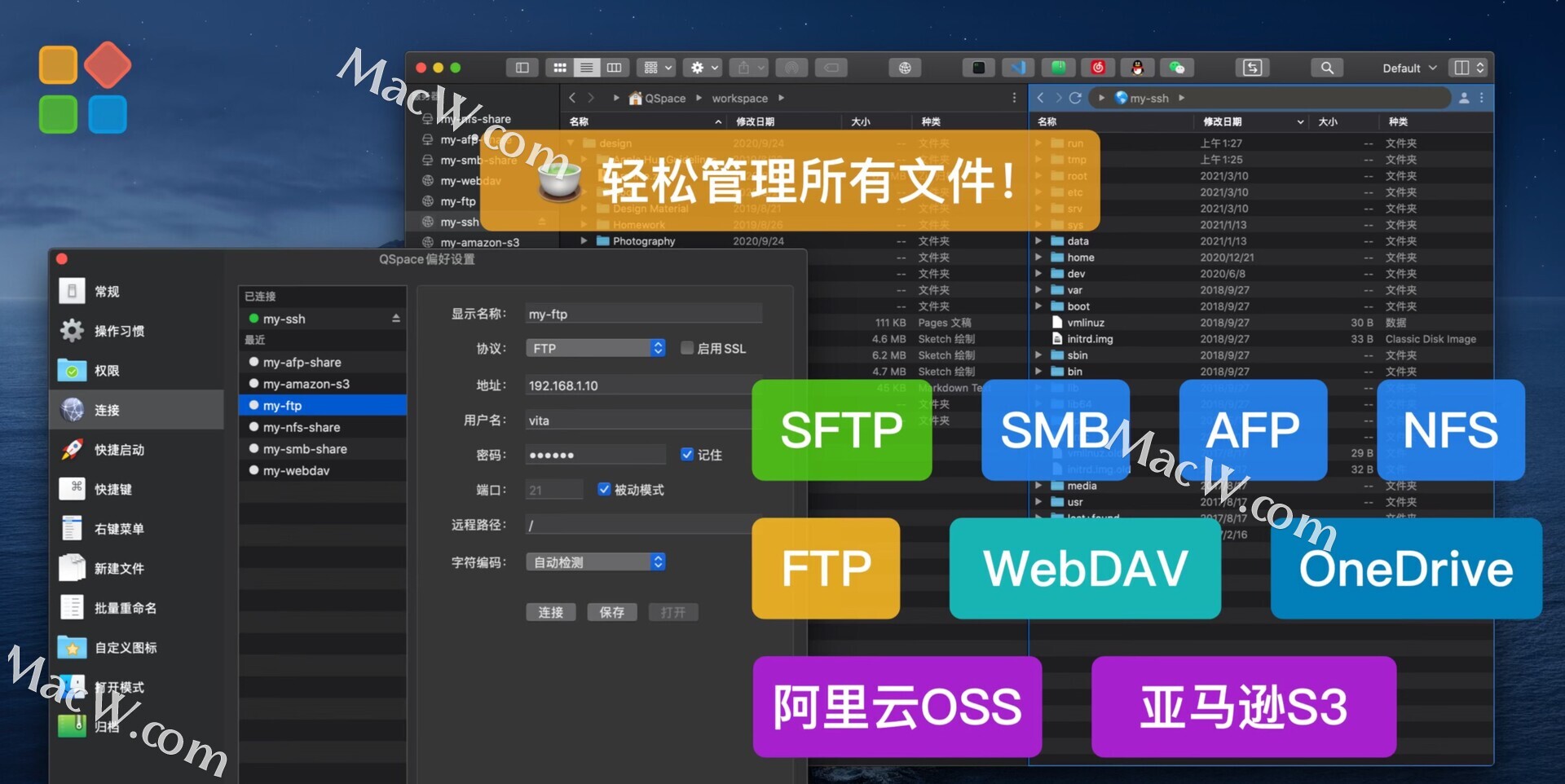Open more options in left pane path bar

tap(1014, 98)
